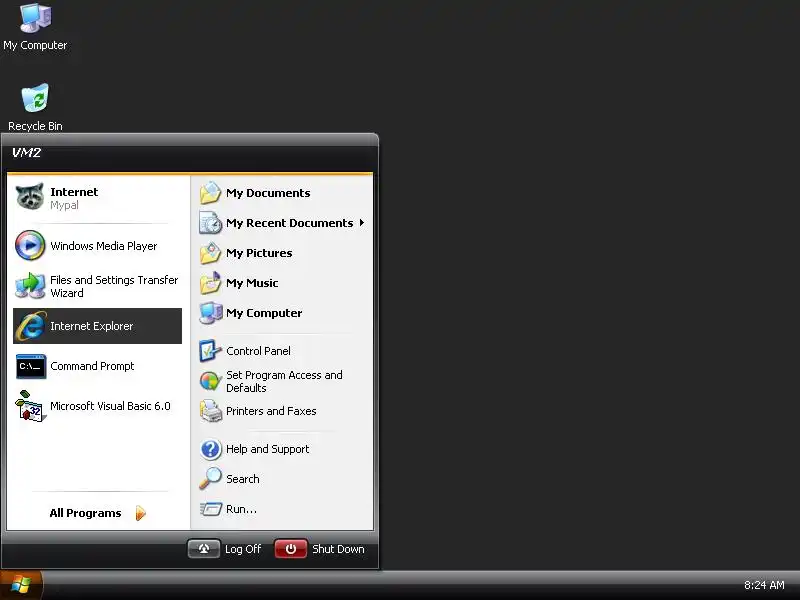Click the My Computer desktop label
This screenshot has height=600, width=800.
(35, 45)
